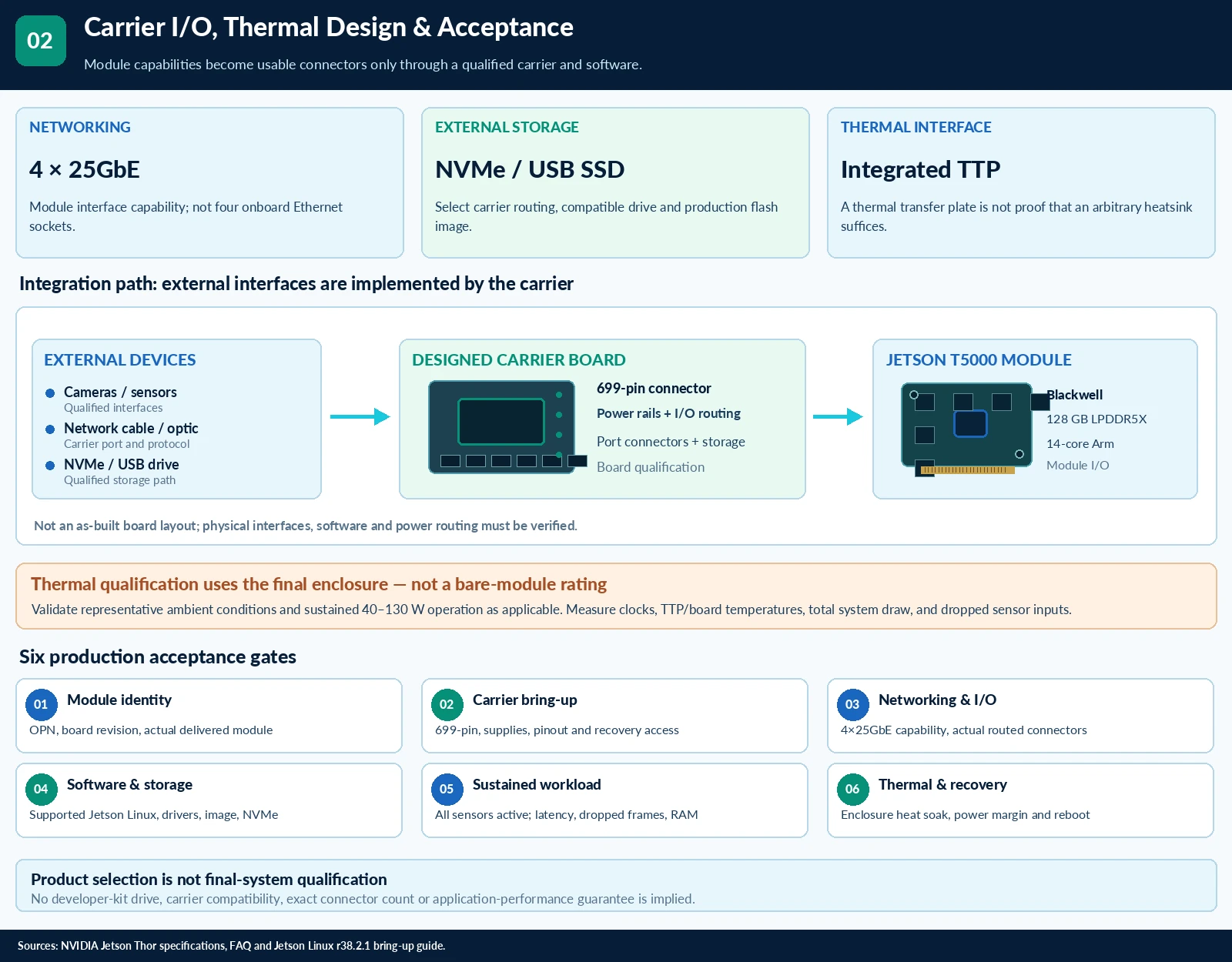Image resolution: width=1232 pixels, height=962 pixels.
Task: Select the 'NETWORKING' card label
Action: tap(80, 127)
